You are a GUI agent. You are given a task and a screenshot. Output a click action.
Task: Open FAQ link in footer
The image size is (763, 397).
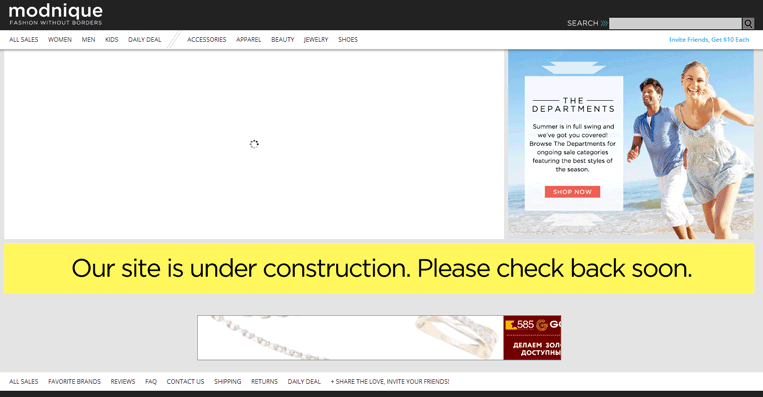pyautogui.click(x=151, y=382)
